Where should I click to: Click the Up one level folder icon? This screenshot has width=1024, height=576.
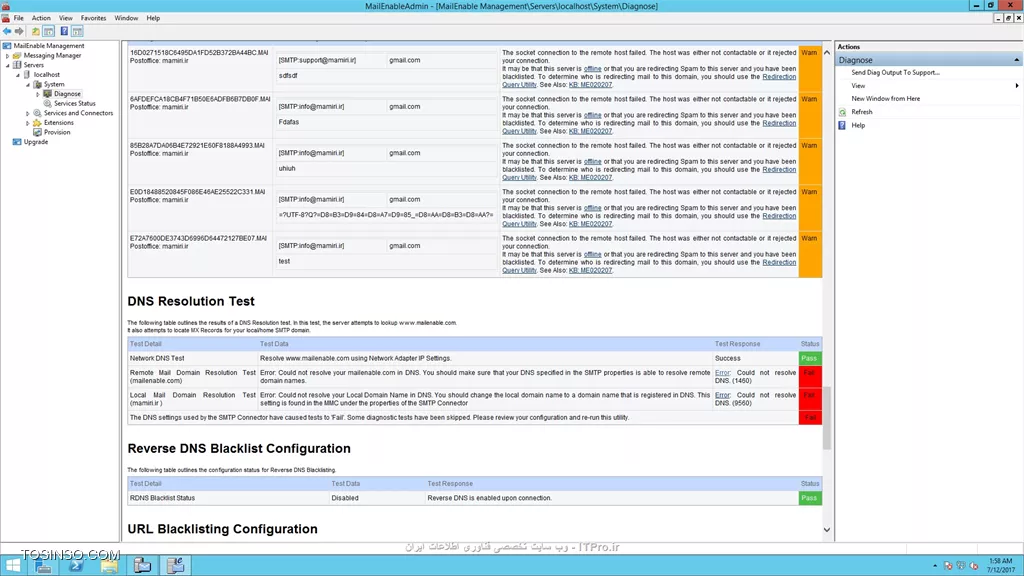coord(36,31)
